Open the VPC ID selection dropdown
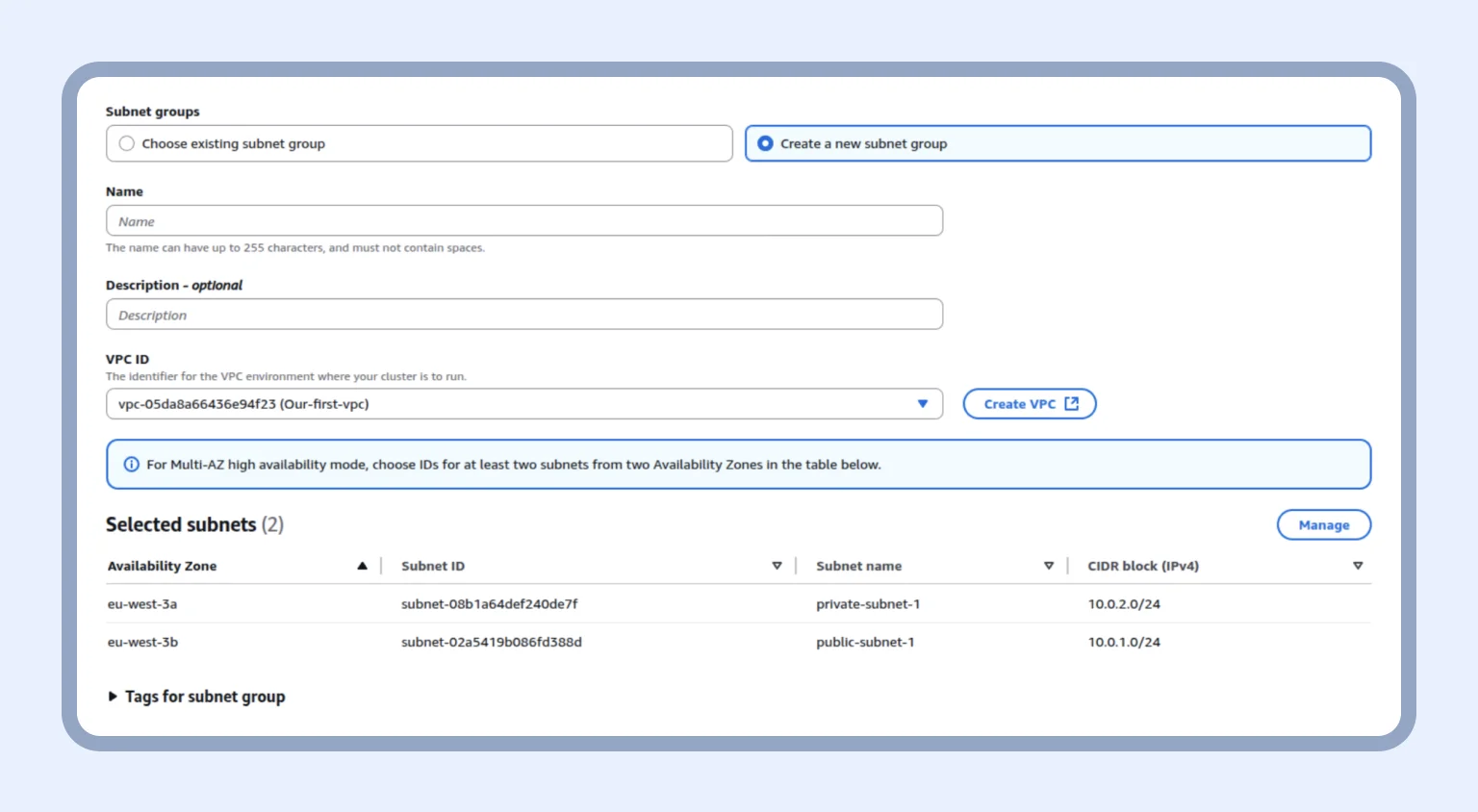1478x812 pixels. pos(524,403)
